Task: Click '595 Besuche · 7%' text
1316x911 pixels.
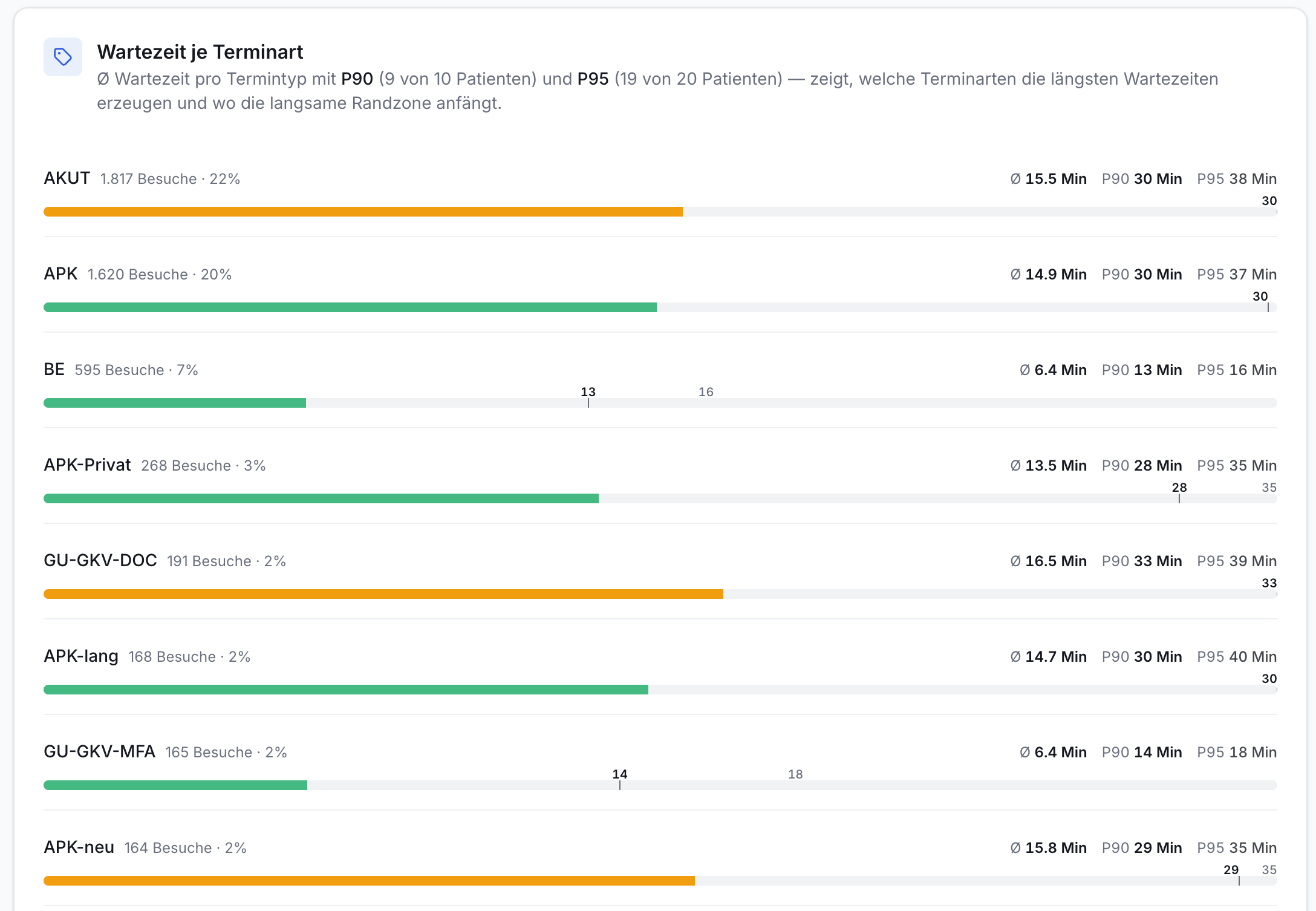Action: click(x=137, y=370)
